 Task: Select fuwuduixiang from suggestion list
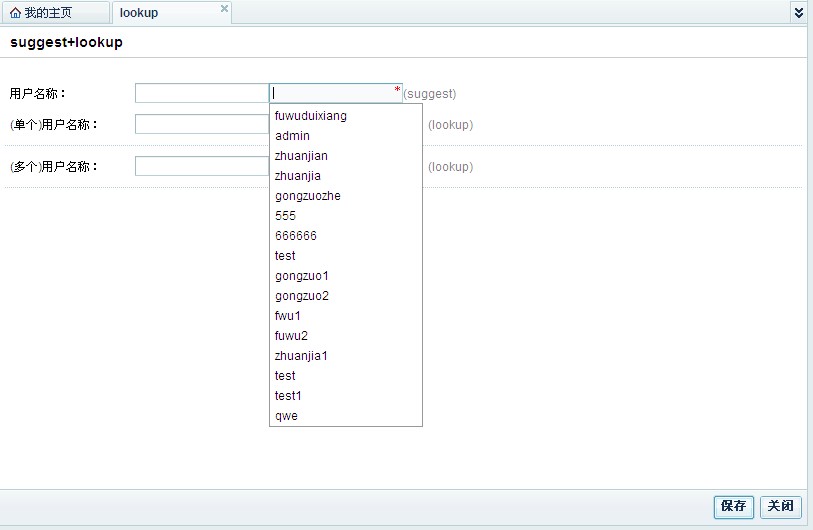(x=346, y=116)
